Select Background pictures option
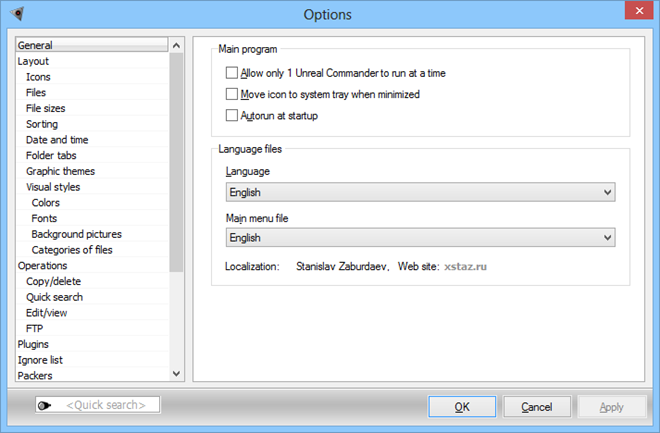 (92, 234)
